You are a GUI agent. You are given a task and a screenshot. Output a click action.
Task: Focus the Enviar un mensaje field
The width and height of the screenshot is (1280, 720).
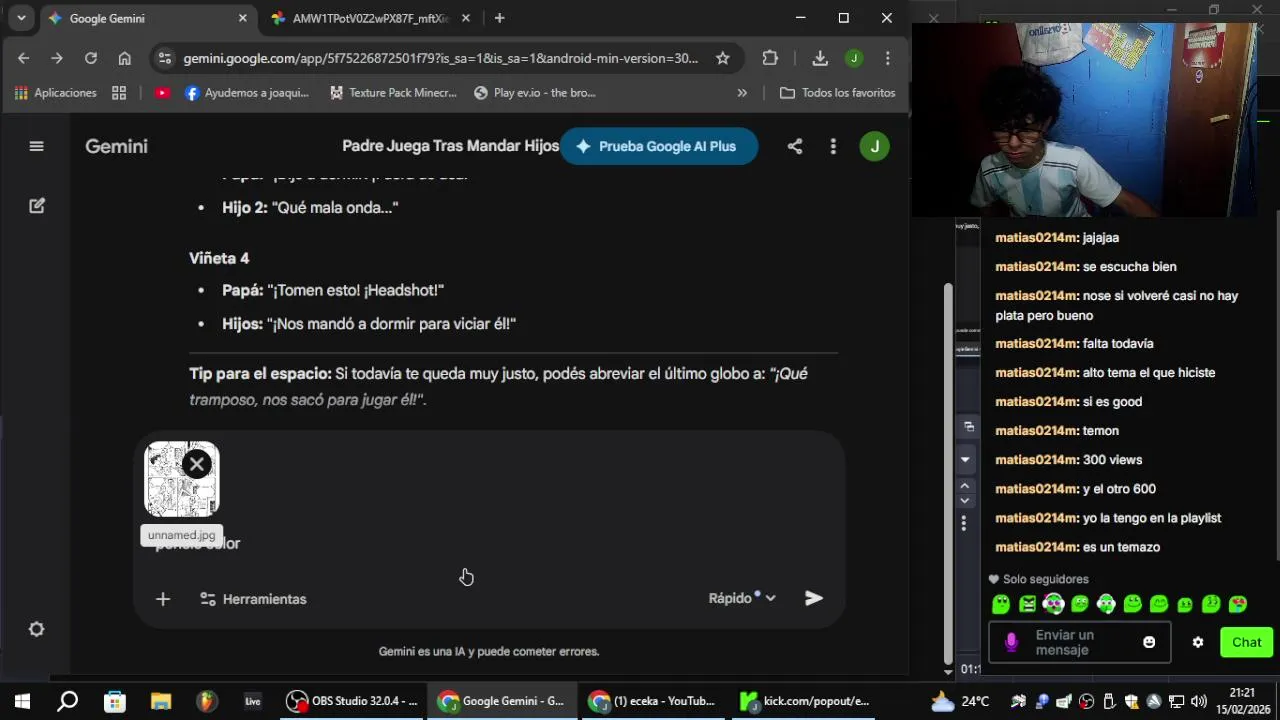point(1080,642)
